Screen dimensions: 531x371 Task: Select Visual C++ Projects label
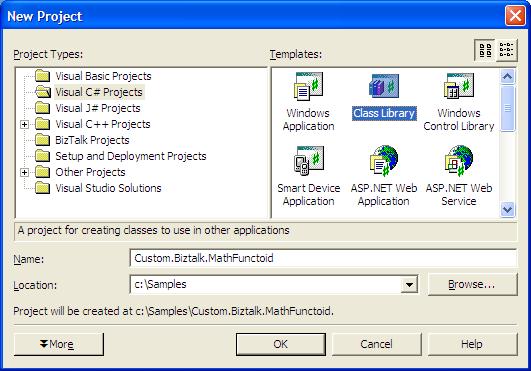point(103,124)
